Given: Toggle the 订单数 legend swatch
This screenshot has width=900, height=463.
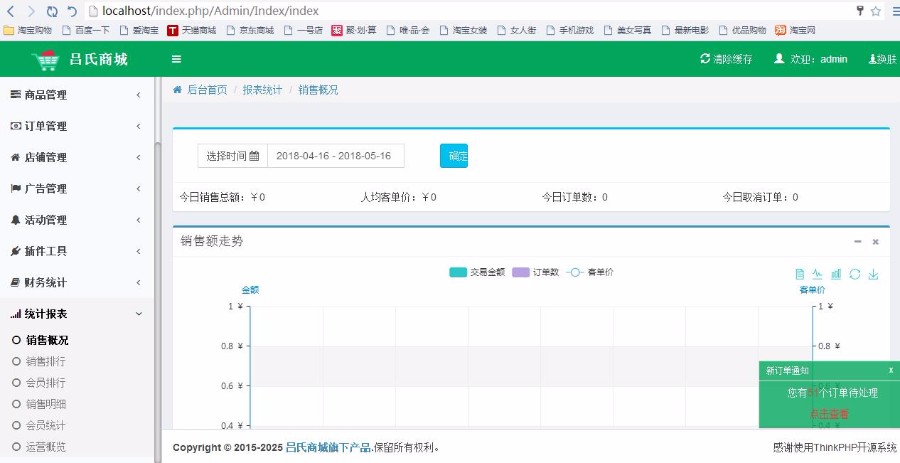Looking at the screenshot, I should tap(521, 273).
